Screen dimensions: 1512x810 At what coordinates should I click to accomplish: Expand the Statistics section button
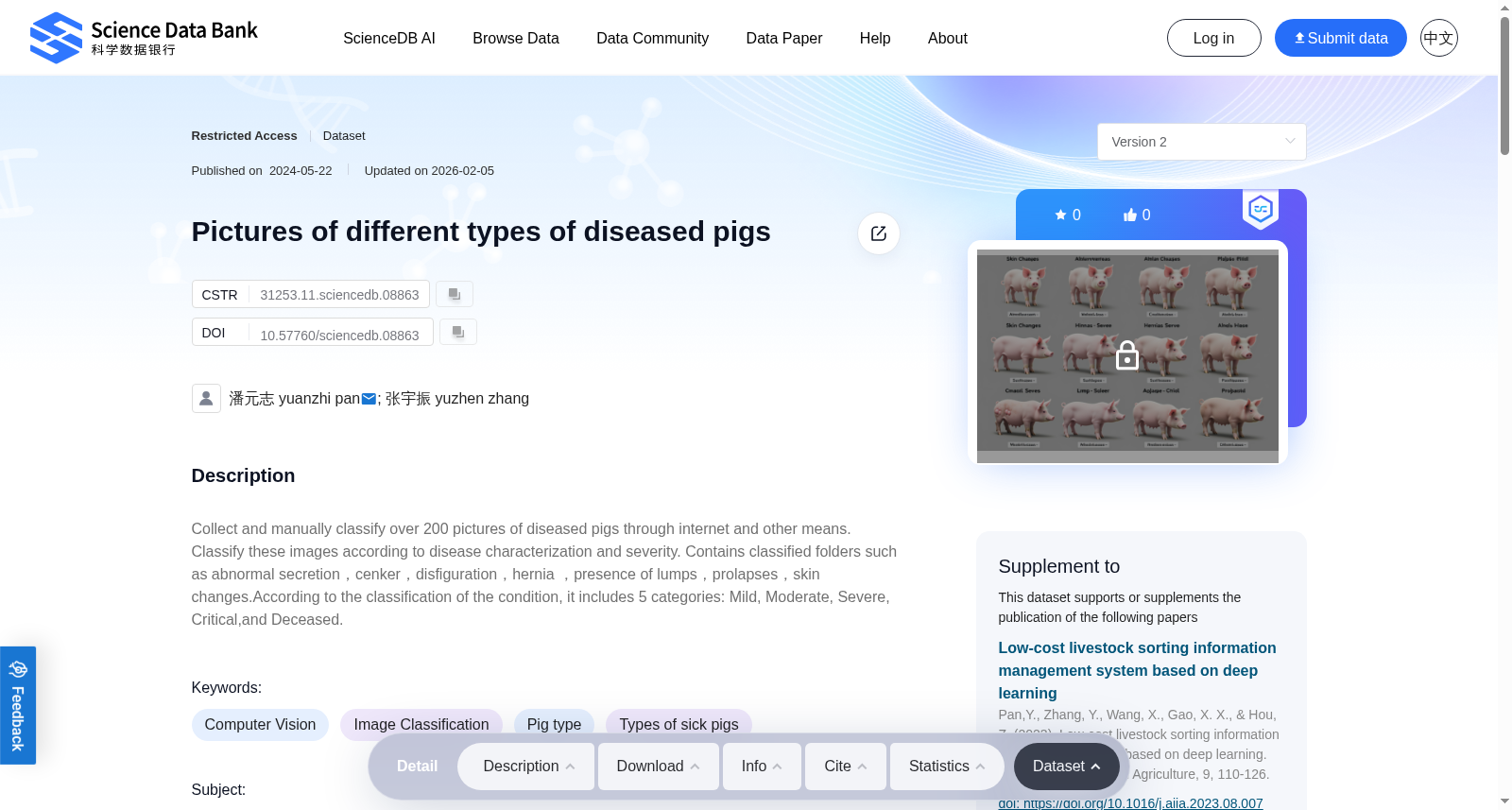(947, 767)
